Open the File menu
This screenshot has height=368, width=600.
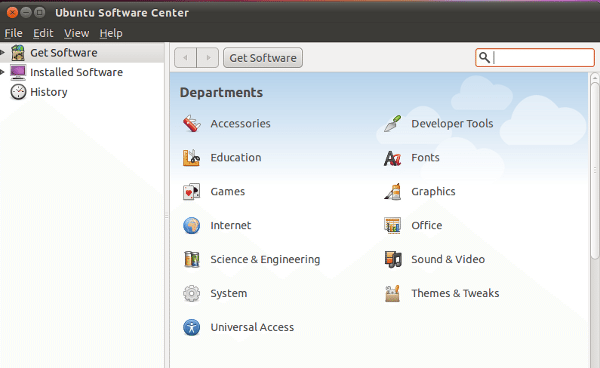click(13, 33)
